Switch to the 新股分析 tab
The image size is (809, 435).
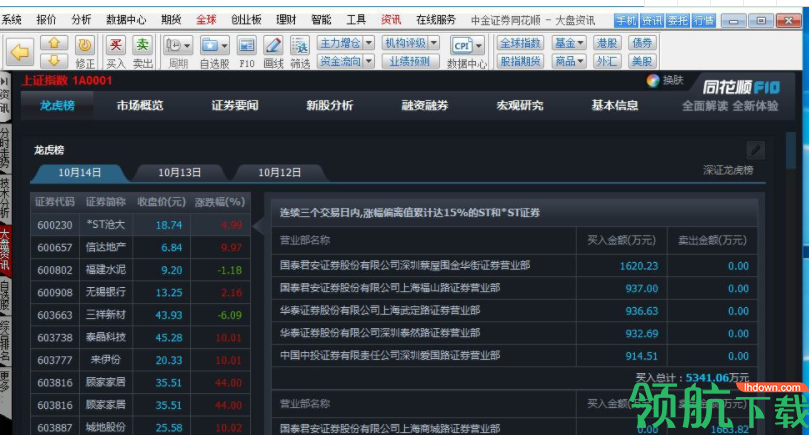pyautogui.click(x=330, y=106)
